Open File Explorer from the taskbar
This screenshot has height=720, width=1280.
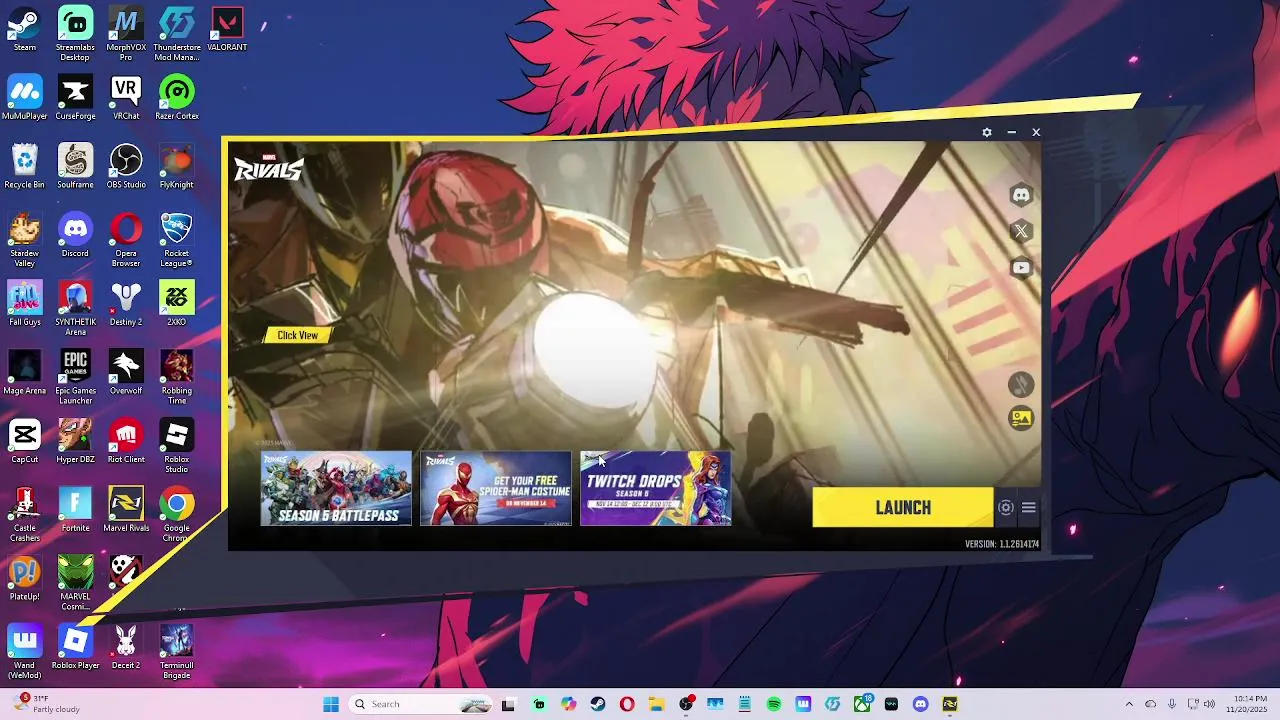(657, 704)
